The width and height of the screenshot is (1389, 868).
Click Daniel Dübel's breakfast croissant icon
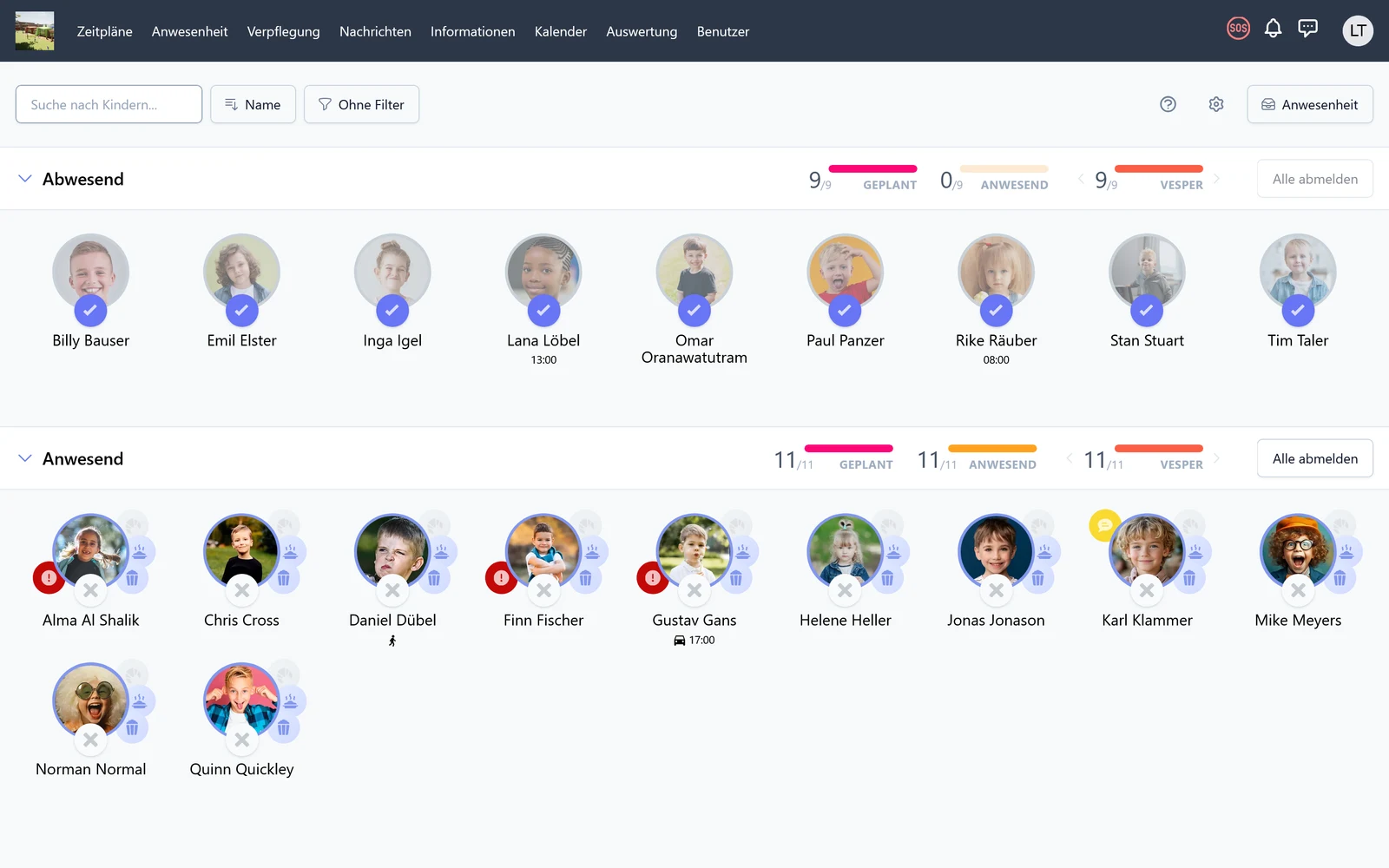436,524
